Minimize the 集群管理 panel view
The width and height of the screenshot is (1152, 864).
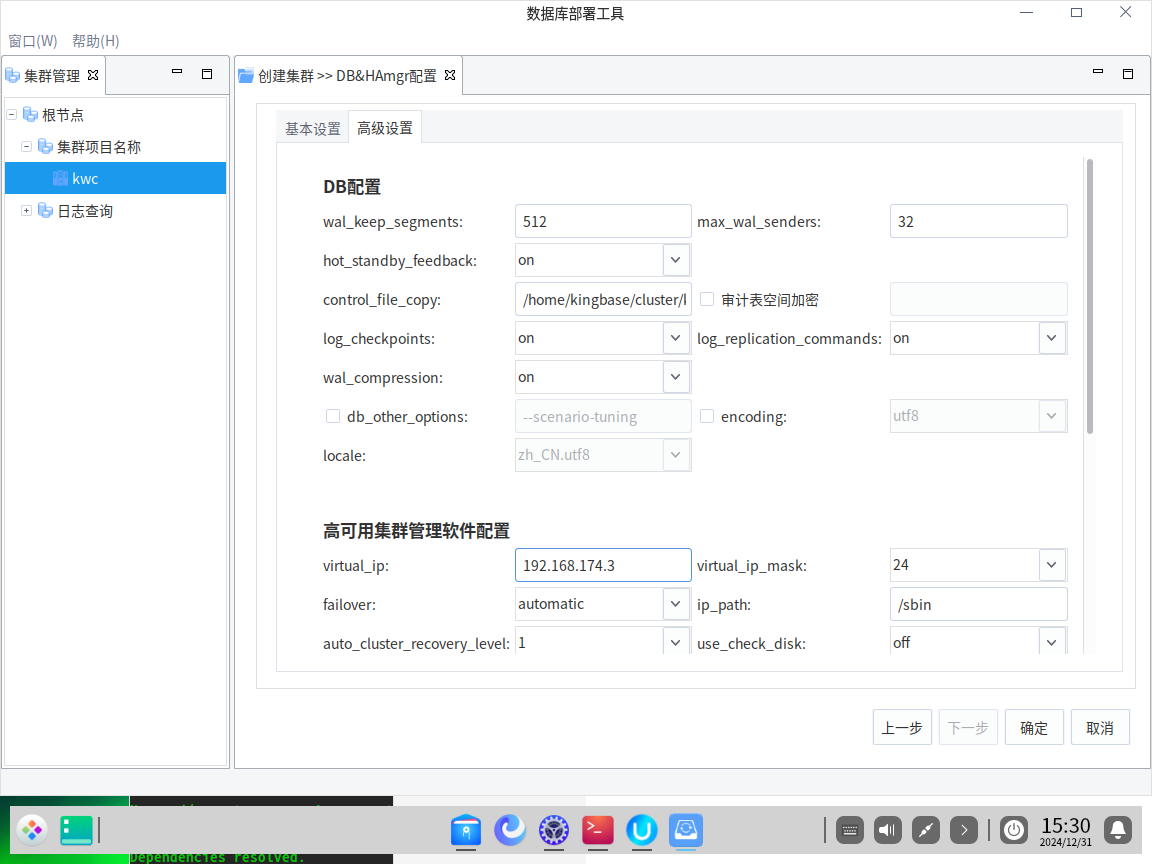pos(177,73)
